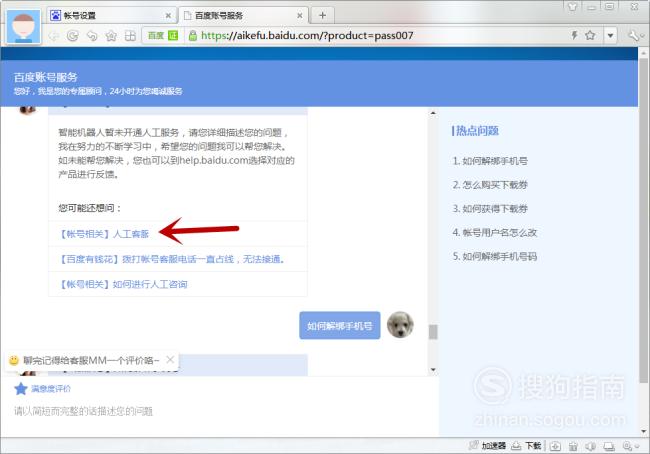This screenshot has height=454, width=650.
Task: Open link 【百度有钱花】拨打帐号客服电话一直占线
Action: point(172,259)
